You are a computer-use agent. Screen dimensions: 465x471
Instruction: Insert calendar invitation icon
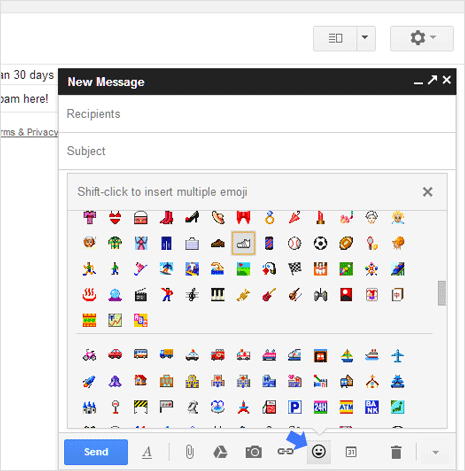(x=351, y=452)
